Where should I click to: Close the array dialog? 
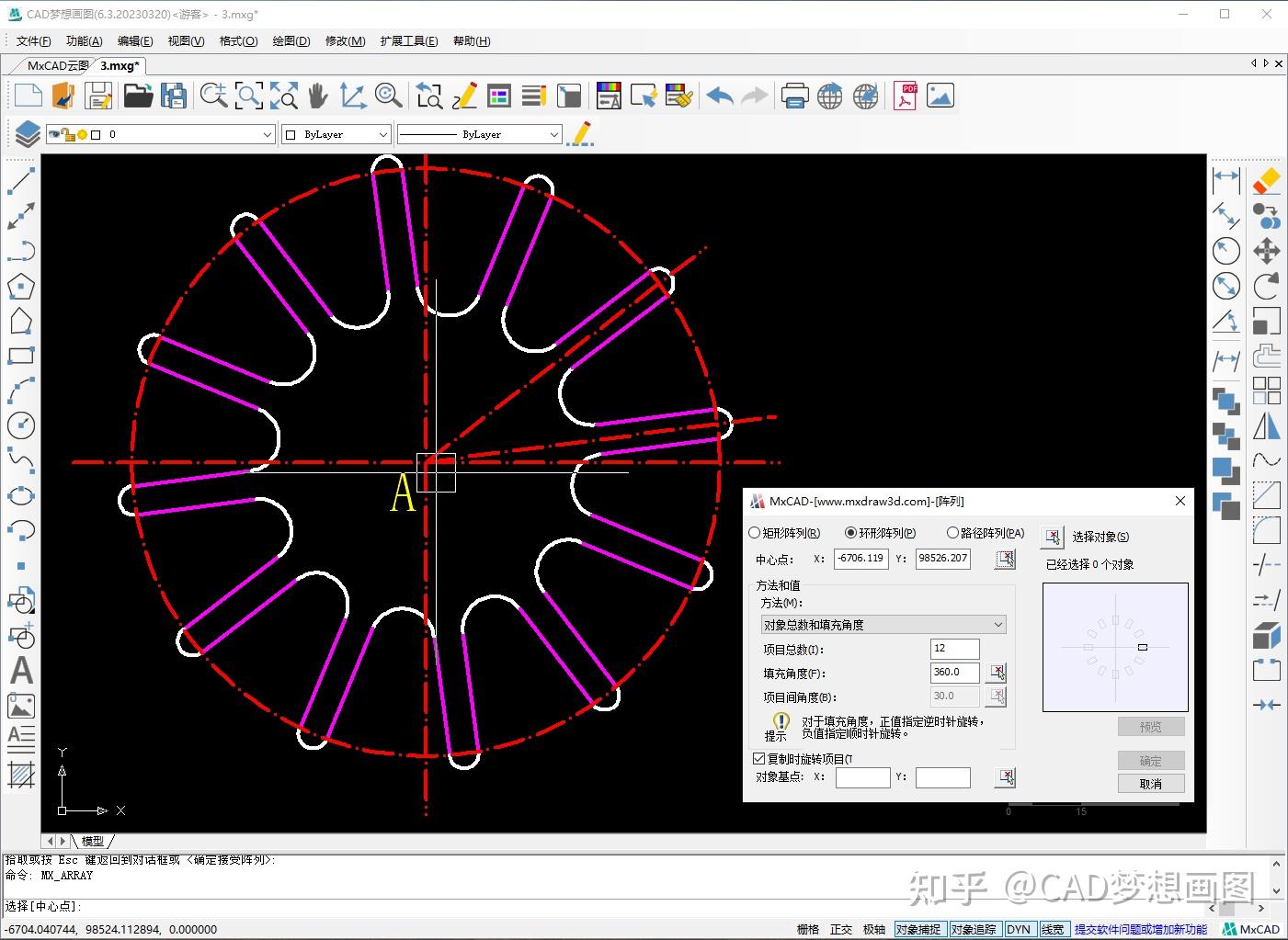click(x=1180, y=501)
